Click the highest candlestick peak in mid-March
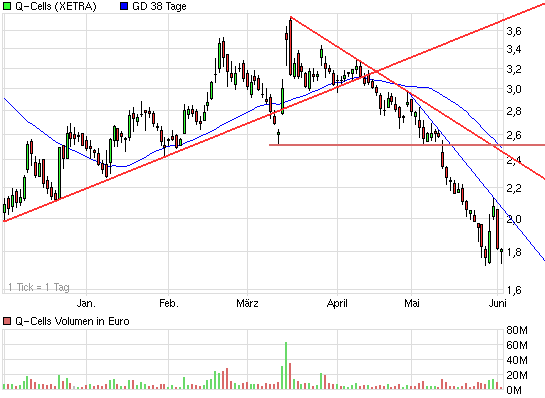Viewport: 545px width, 398px height. (290, 46)
